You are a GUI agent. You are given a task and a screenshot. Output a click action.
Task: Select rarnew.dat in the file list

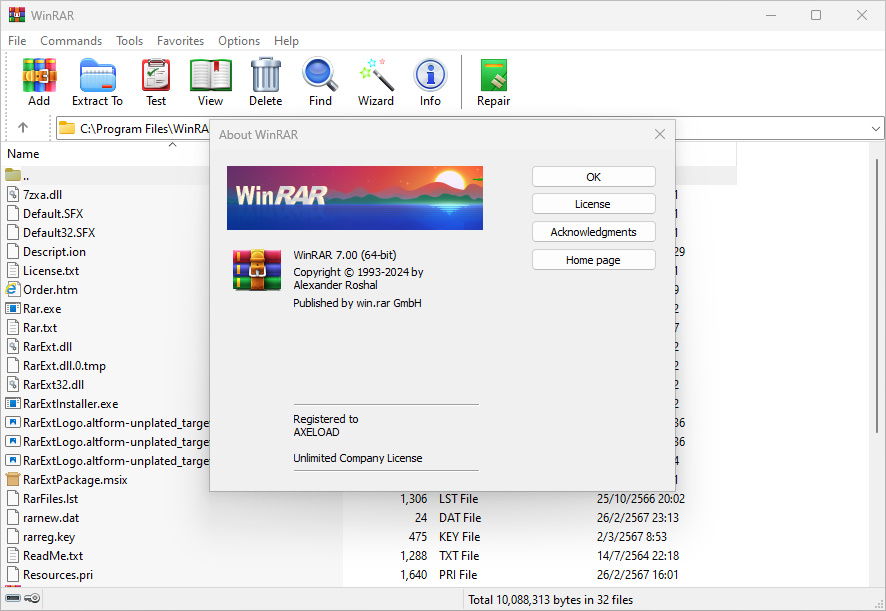[x=51, y=518]
